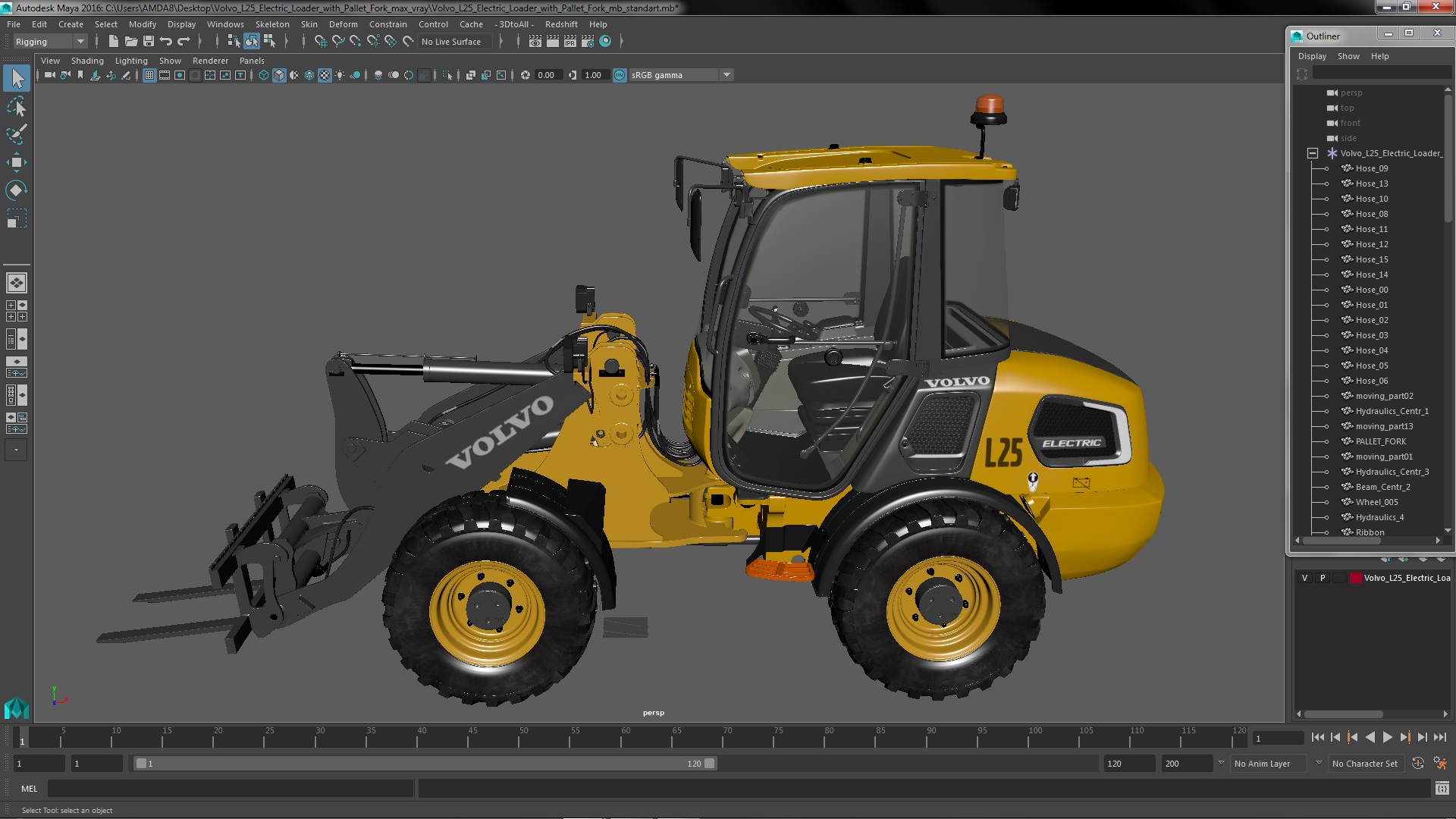Activate the Scale tool
Viewport: 1456px width, 819px height.
(17, 219)
